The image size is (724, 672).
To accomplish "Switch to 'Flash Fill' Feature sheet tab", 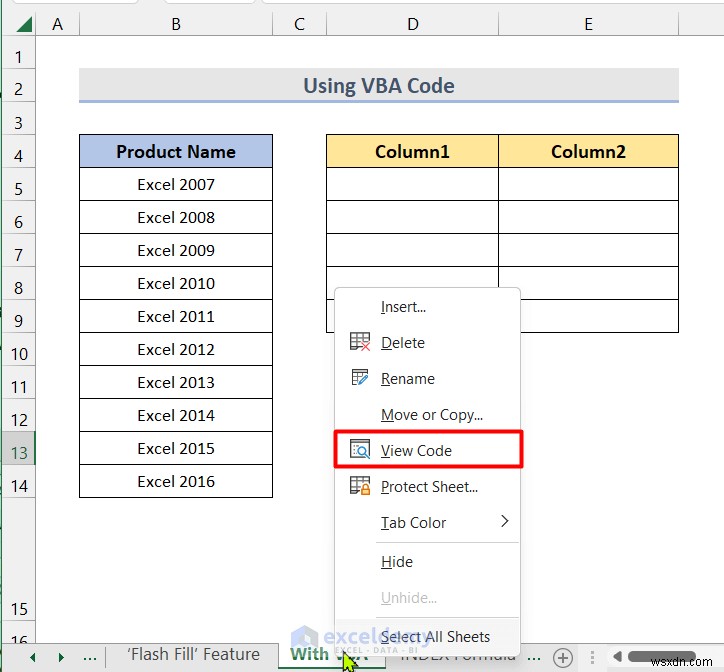I will point(193,654).
